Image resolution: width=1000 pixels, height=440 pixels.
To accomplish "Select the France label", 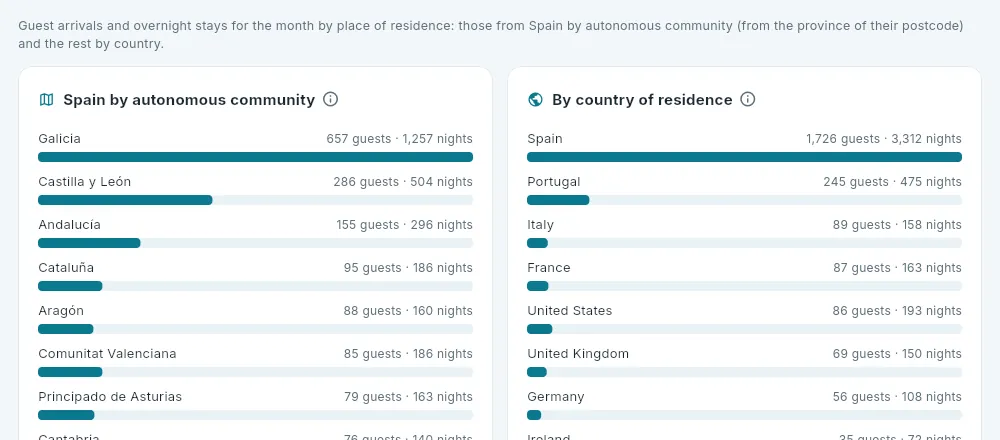I will pyautogui.click(x=548, y=268).
